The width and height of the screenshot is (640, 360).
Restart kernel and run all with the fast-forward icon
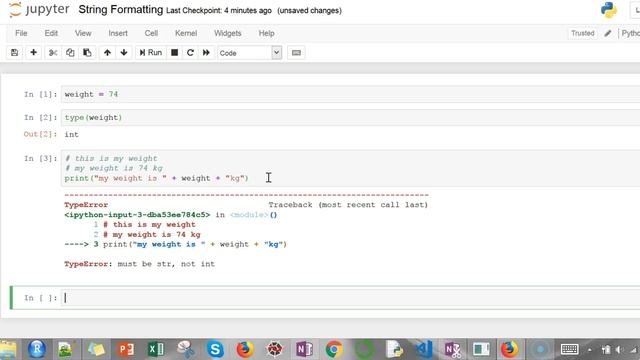pos(206,53)
